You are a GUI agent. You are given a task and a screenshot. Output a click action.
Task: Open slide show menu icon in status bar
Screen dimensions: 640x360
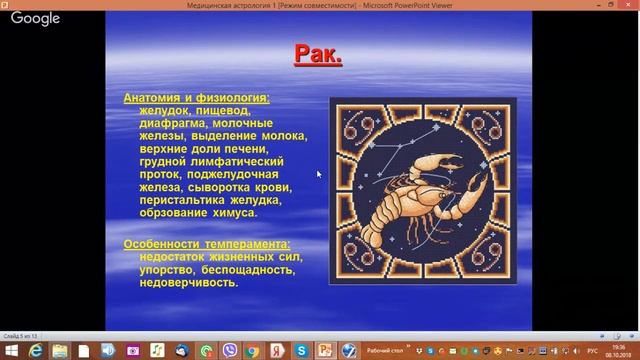pyautogui.click(x=617, y=336)
